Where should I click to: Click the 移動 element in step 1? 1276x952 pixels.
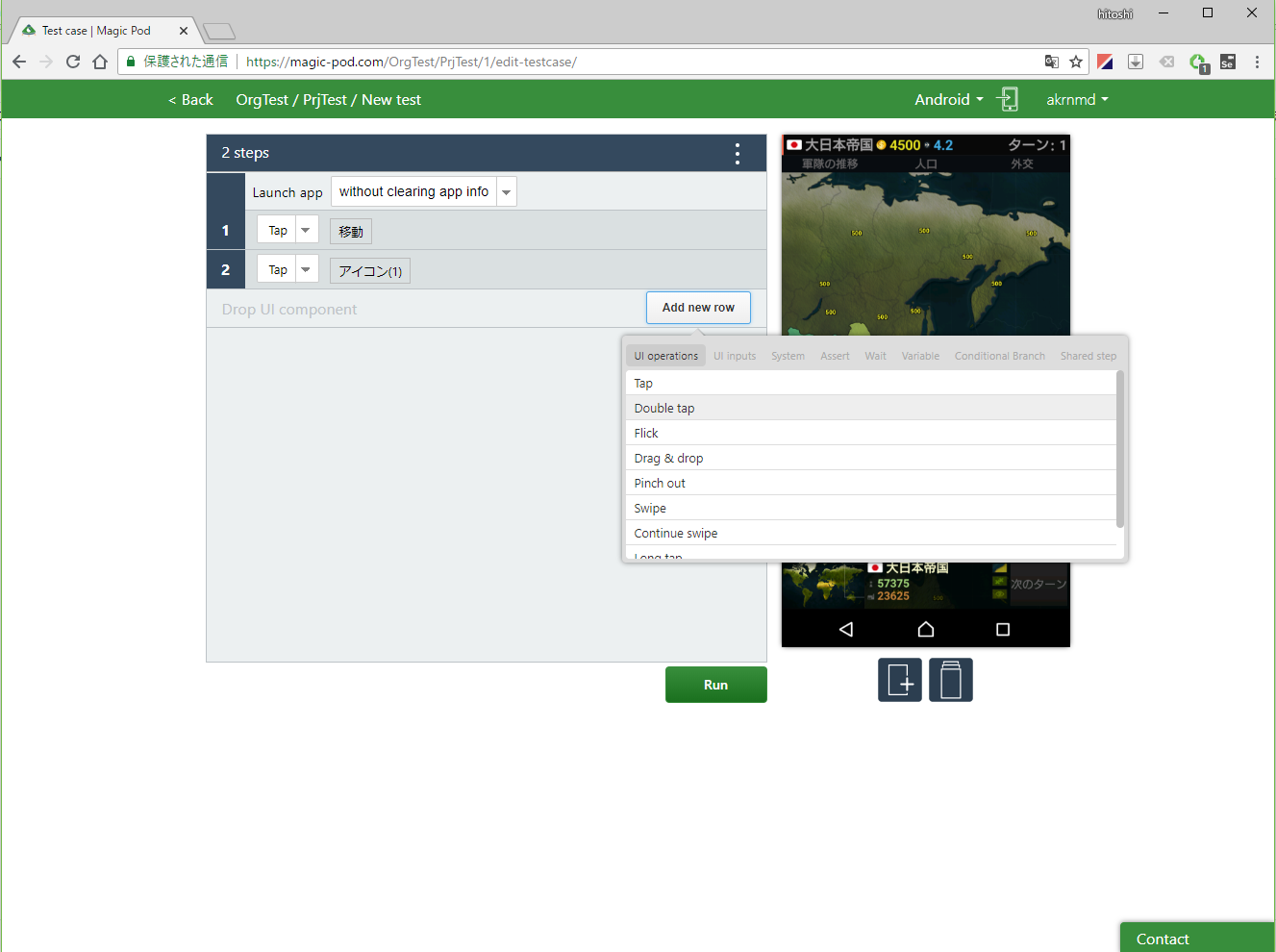[x=351, y=232]
